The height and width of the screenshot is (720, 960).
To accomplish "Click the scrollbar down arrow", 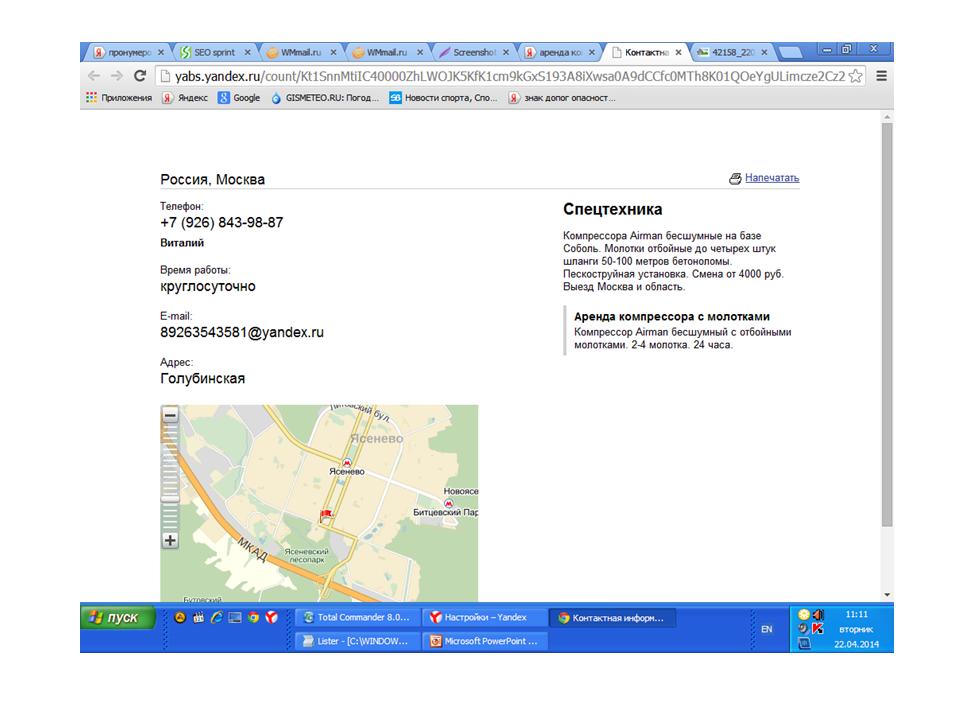I will [887, 594].
